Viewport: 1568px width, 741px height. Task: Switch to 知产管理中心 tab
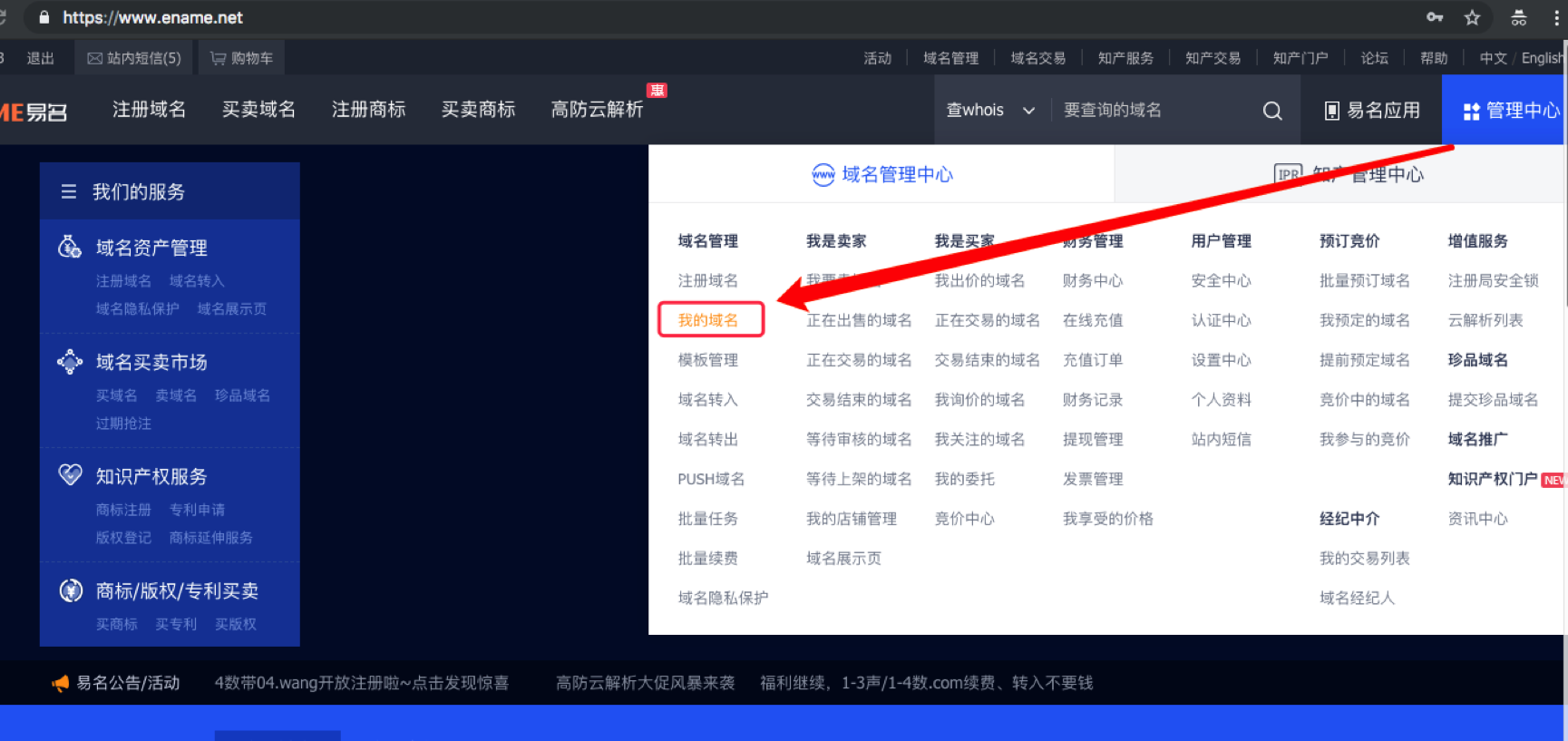1349,174
